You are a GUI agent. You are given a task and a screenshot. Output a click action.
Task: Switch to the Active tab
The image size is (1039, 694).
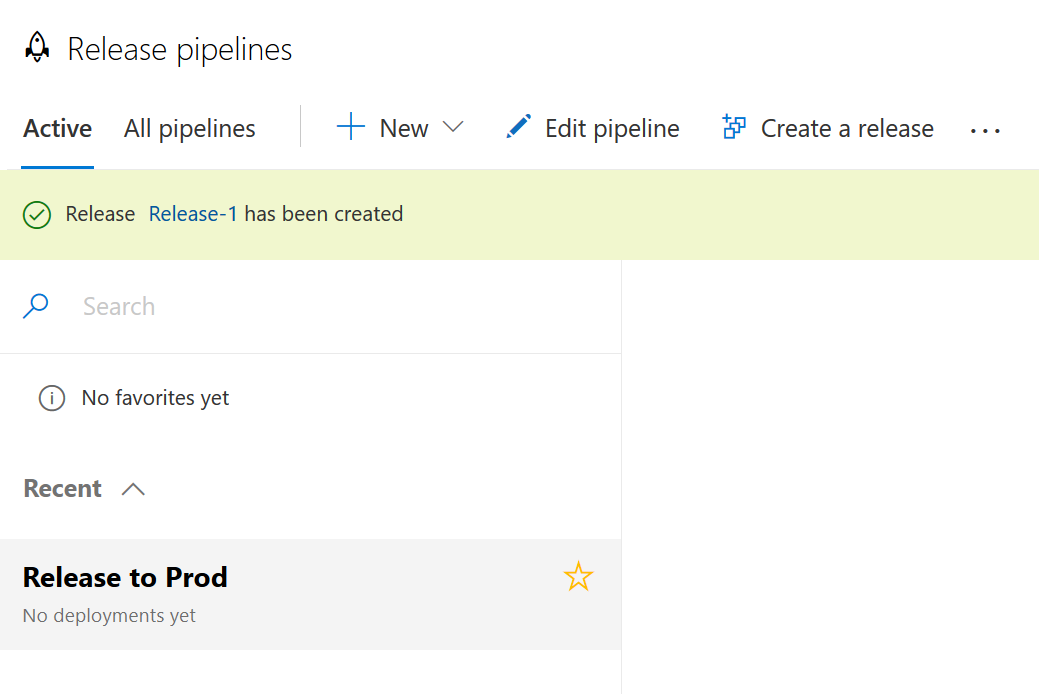click(x=58, y=129)
